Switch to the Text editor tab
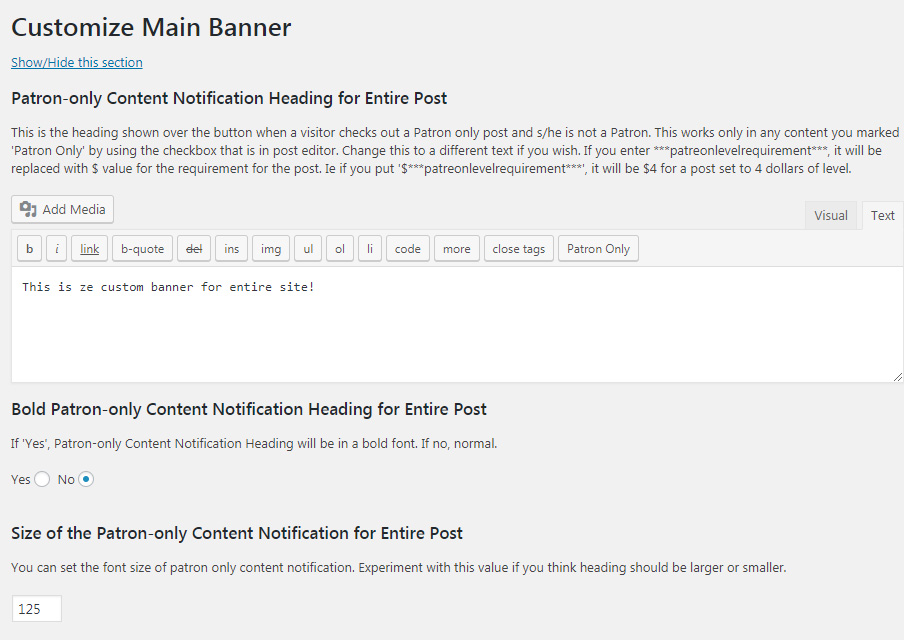This screenshot has width=904, height=640. (x=882, y=216)
